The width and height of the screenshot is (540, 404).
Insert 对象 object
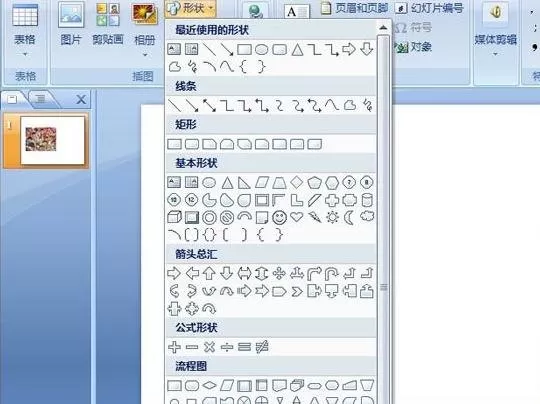414,47
